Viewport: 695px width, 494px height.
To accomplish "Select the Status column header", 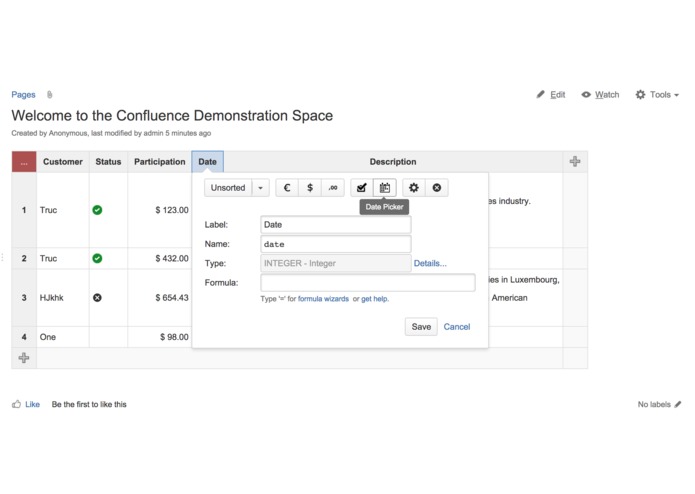I will [108, 162].
